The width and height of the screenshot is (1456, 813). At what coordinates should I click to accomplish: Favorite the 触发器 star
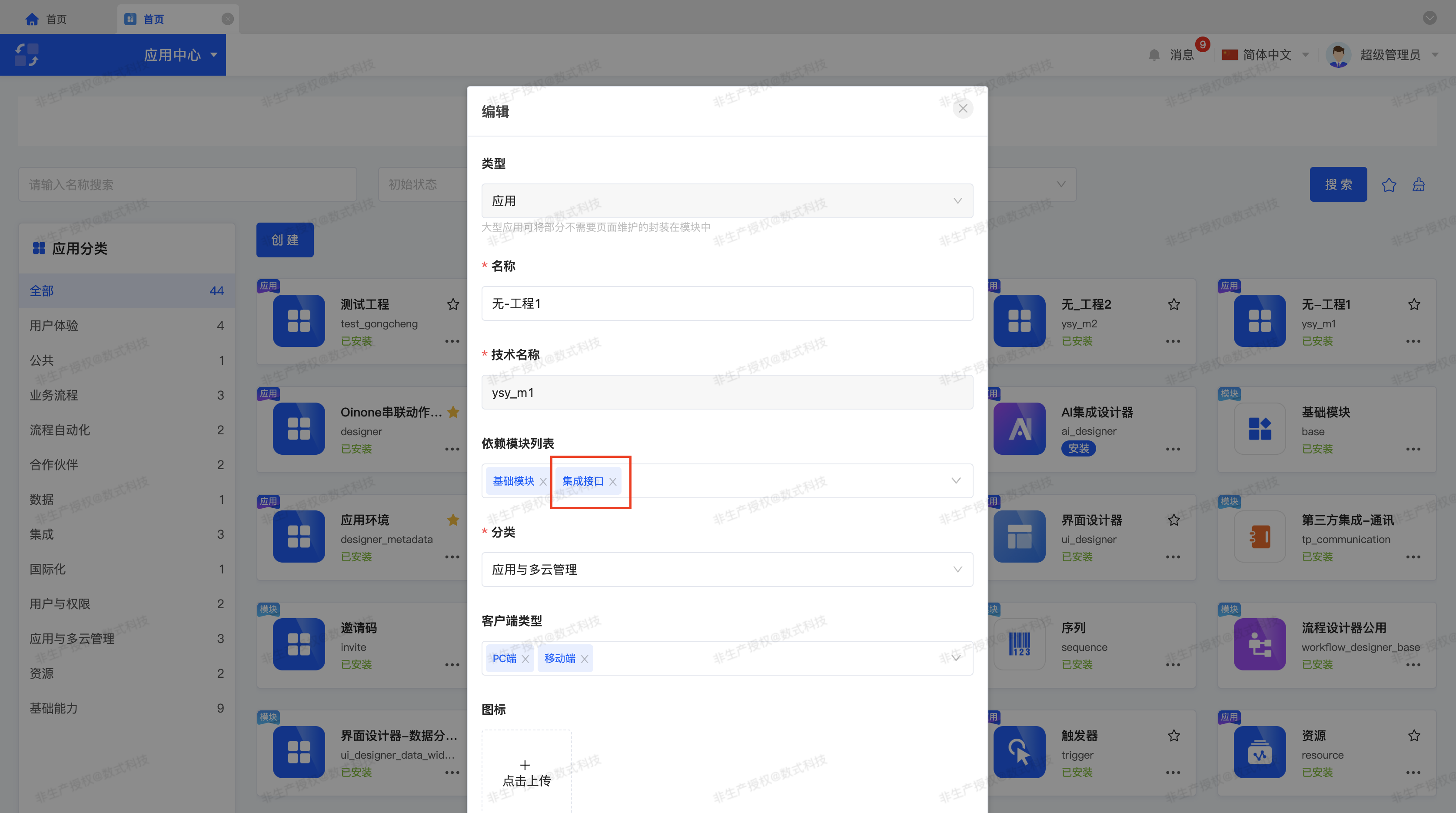coord(1174,736)
